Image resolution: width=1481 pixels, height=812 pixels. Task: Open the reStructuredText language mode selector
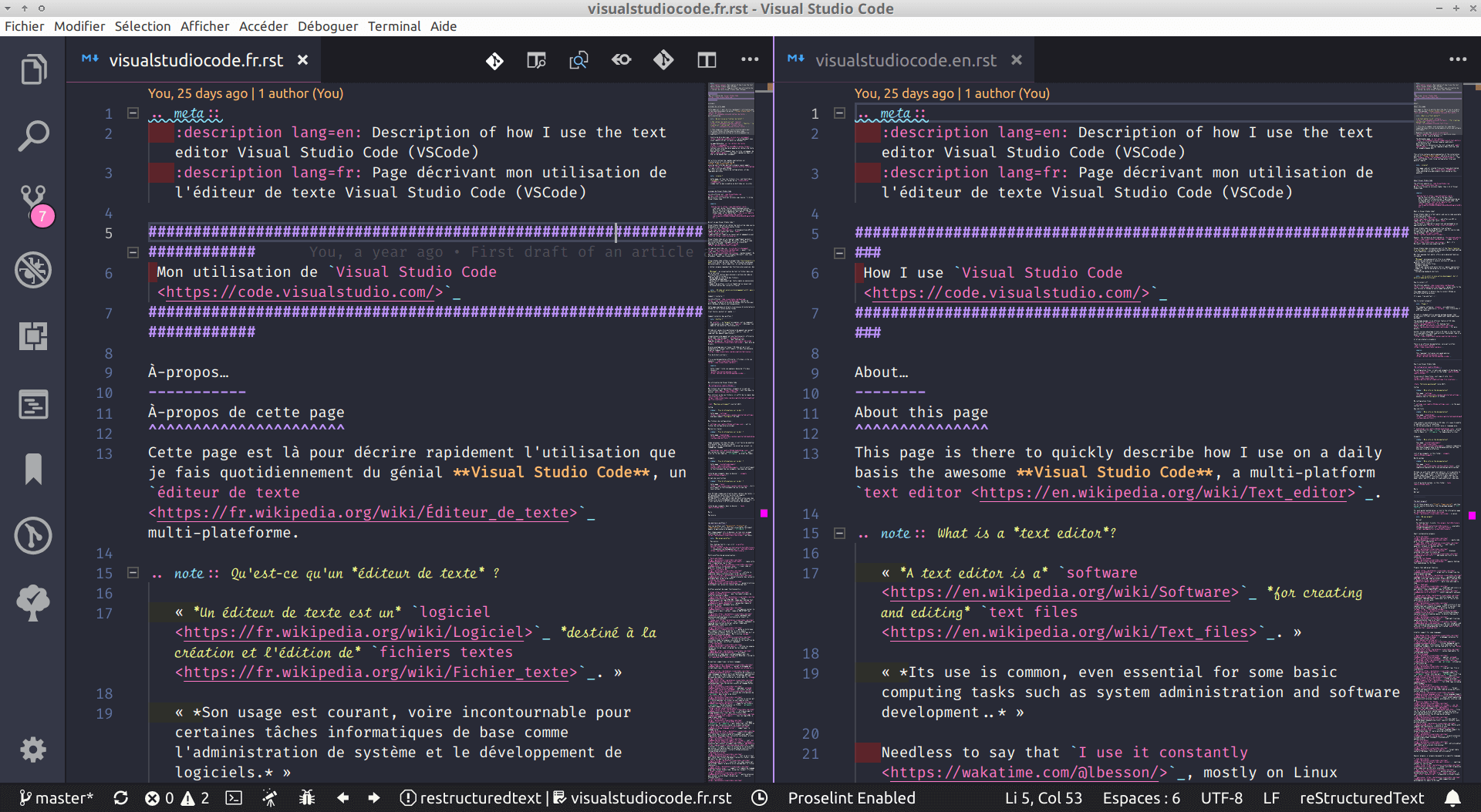point(1361,798)
